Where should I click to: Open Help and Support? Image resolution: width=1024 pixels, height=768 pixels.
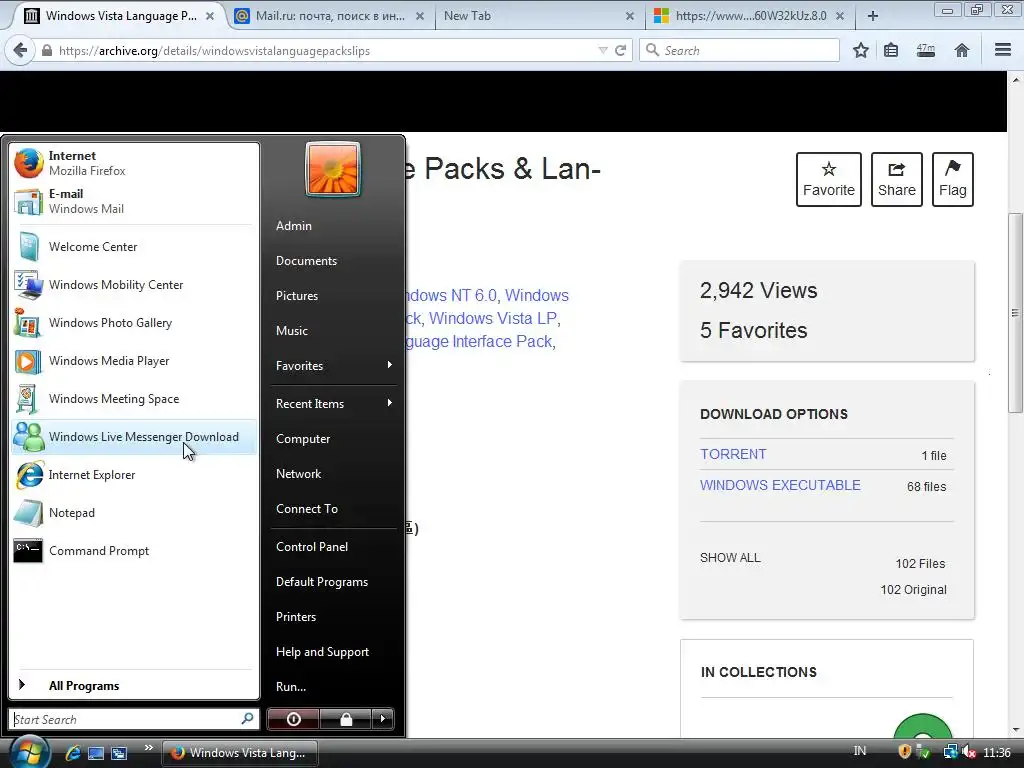pyautogui.click(x=333, y=652)
